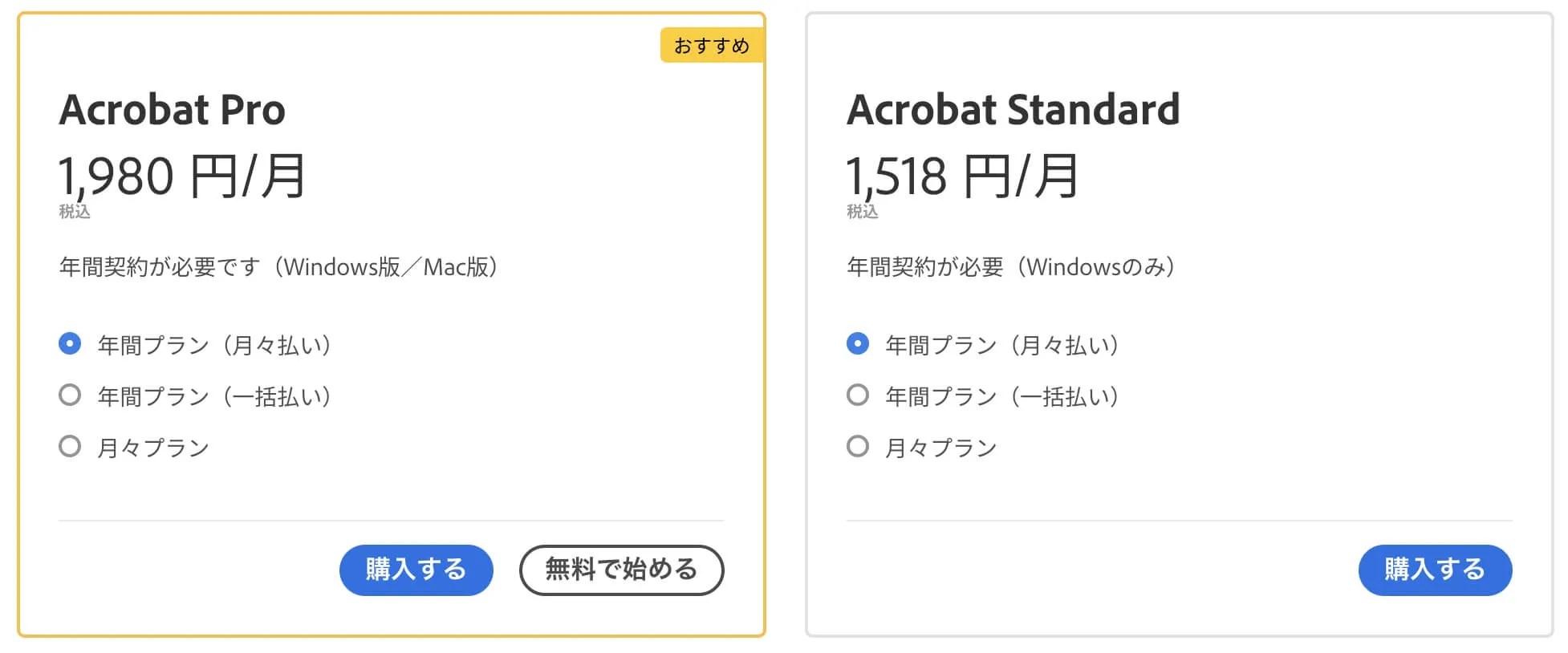Click 無料で始める to start free trial
This screenshot has height=653, width=1568.
tap(622, 570)
